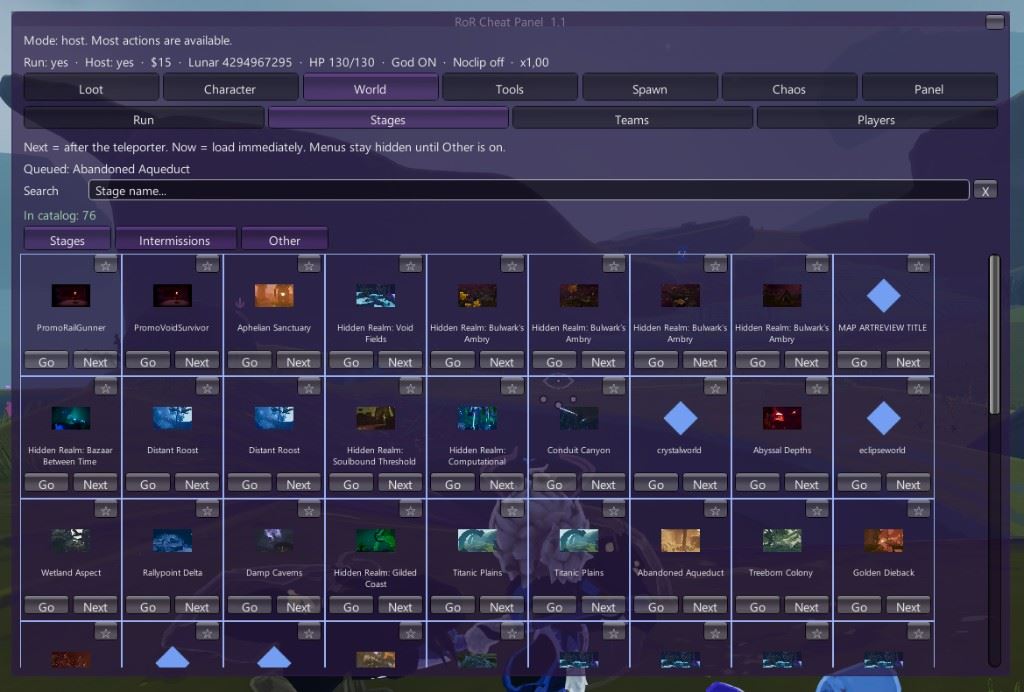Viewport: 1024px width, 692px height.
Task: Click the Wetland Aspect thumbnail
Action: [x=71, y=541]
